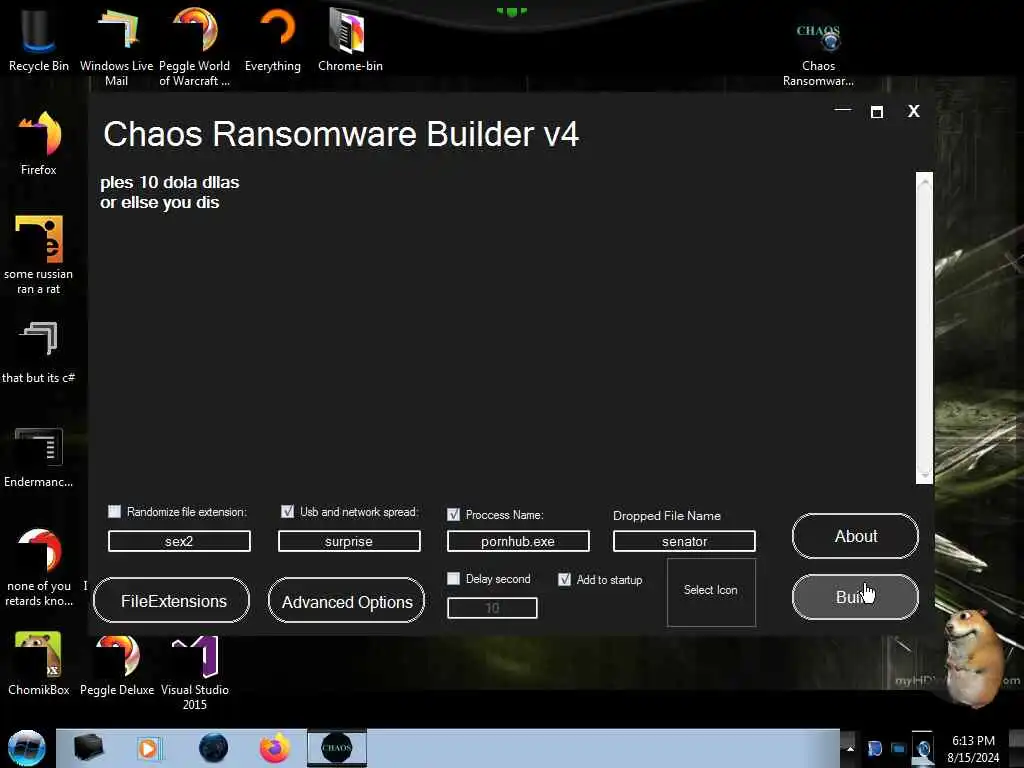Click the dark globe icon in the taskbar
1024x768 pixels.
point(214,748)
